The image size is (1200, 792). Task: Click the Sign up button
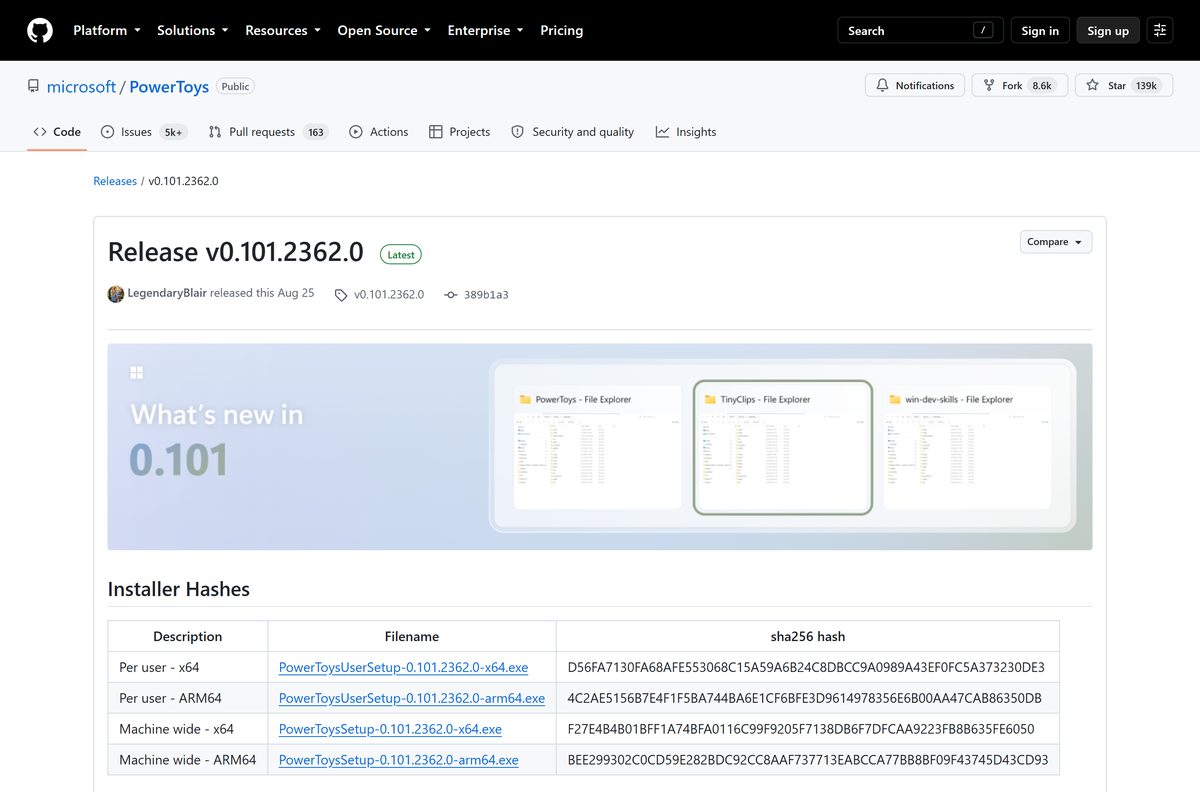tap(1108, 30)
